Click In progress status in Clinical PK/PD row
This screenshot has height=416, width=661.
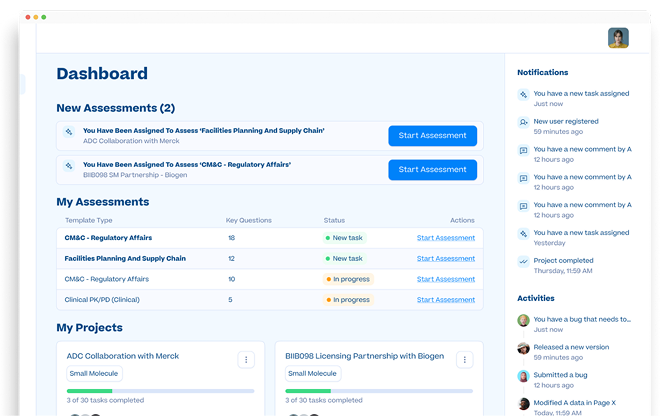[x=348, y=300]
